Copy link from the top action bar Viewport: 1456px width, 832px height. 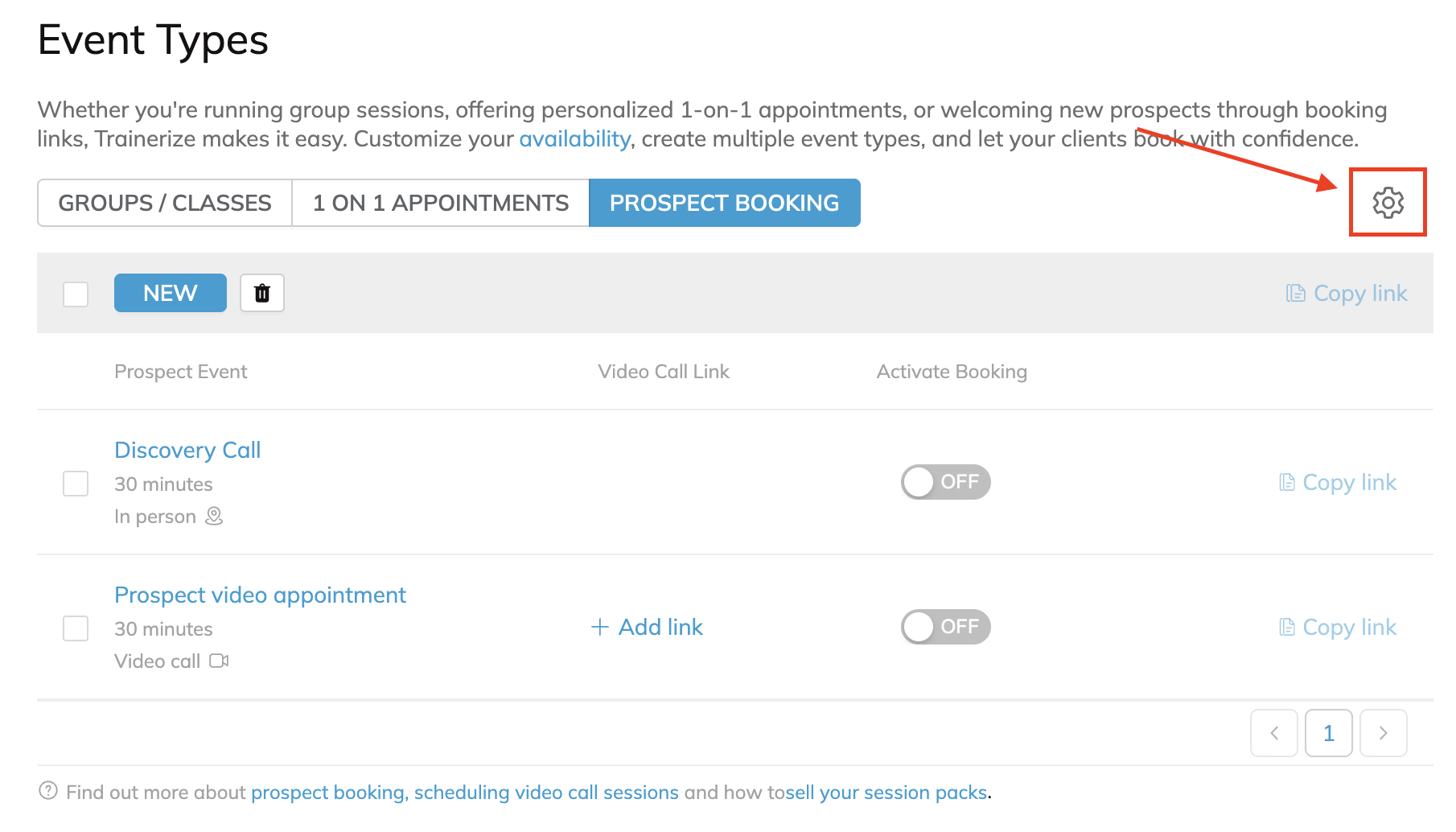1346,293
